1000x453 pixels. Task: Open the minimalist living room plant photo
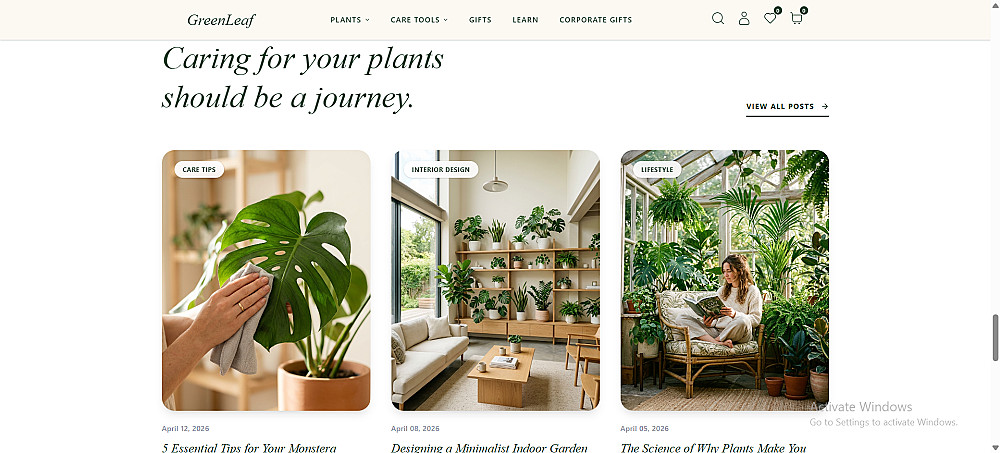pyautogui.click(x=496, y=280)
